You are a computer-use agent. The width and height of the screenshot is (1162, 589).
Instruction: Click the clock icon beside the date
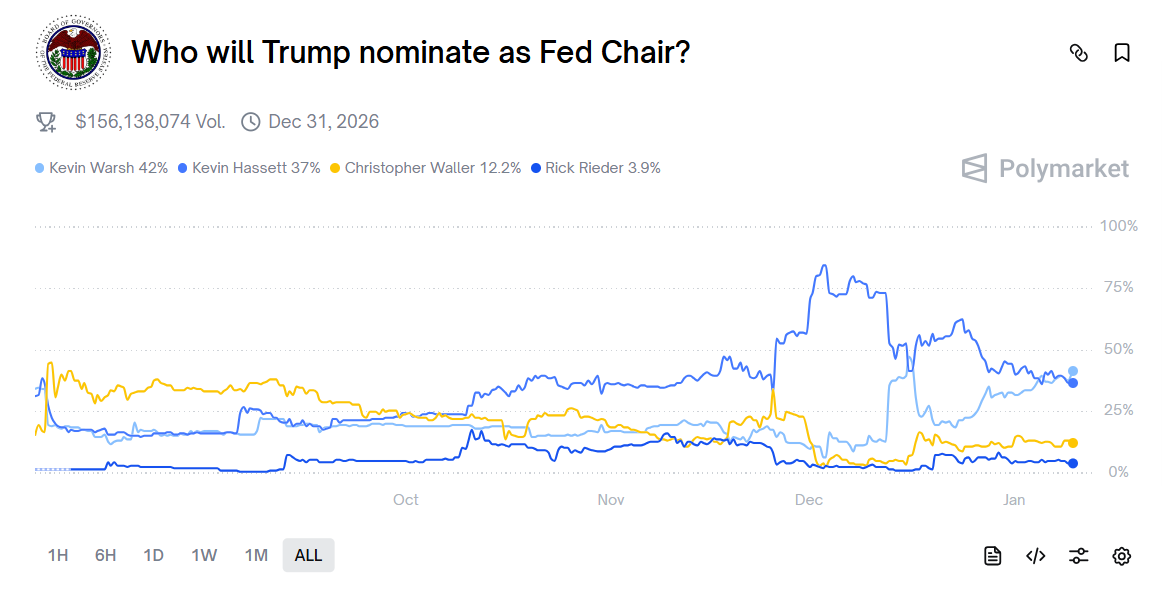tap(250, 121)
